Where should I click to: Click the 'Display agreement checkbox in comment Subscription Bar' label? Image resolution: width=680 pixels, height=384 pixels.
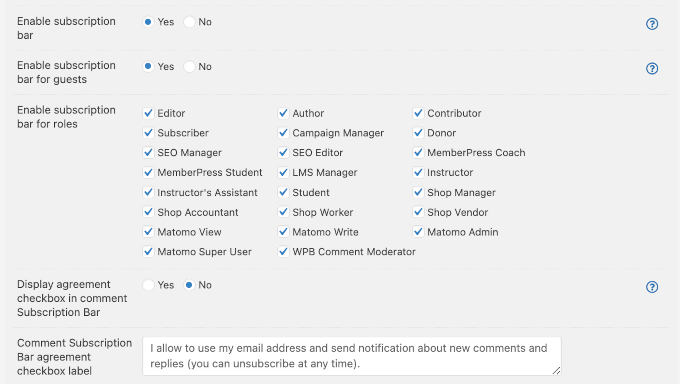(x=72, y=299)
